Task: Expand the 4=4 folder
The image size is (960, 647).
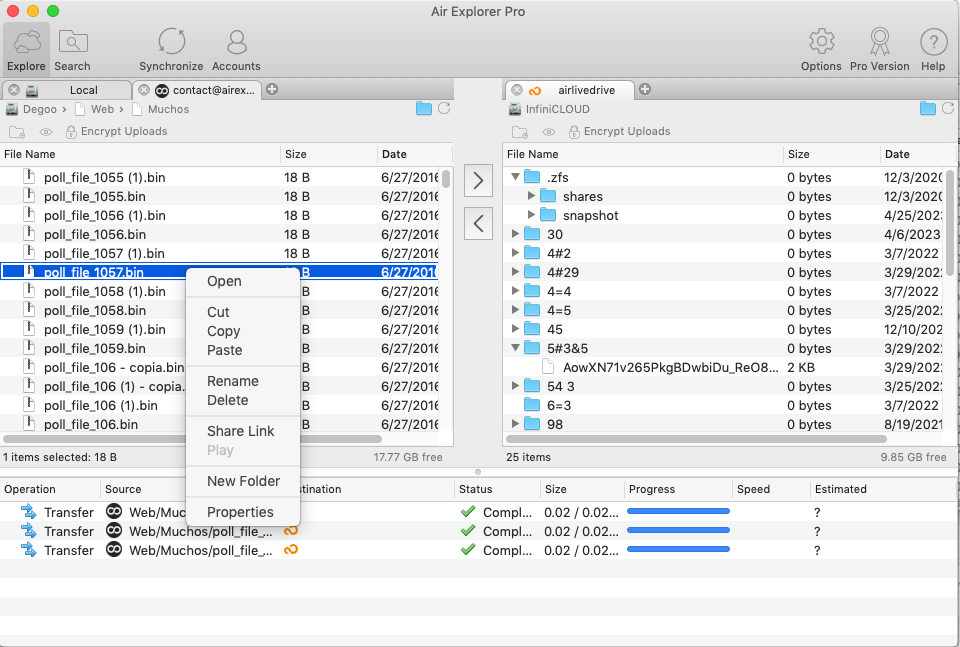Action: click(516, 291)
